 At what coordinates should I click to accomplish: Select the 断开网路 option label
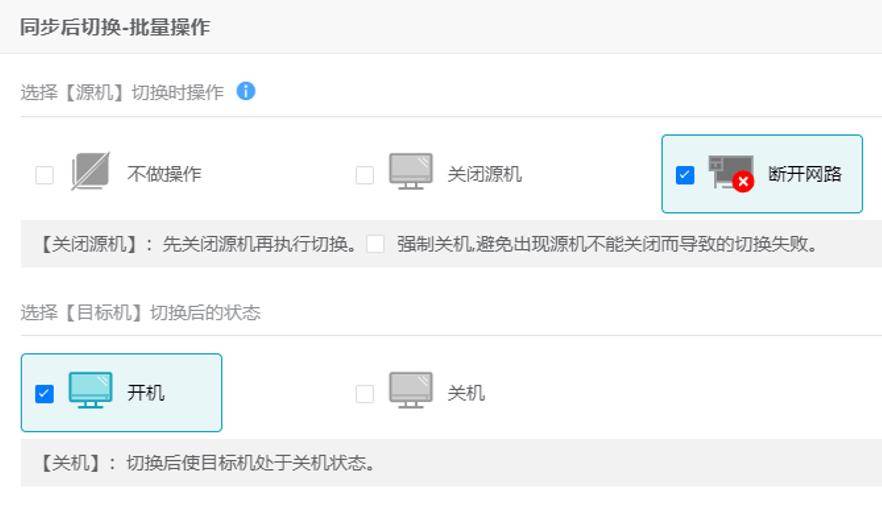click(805, 174)
